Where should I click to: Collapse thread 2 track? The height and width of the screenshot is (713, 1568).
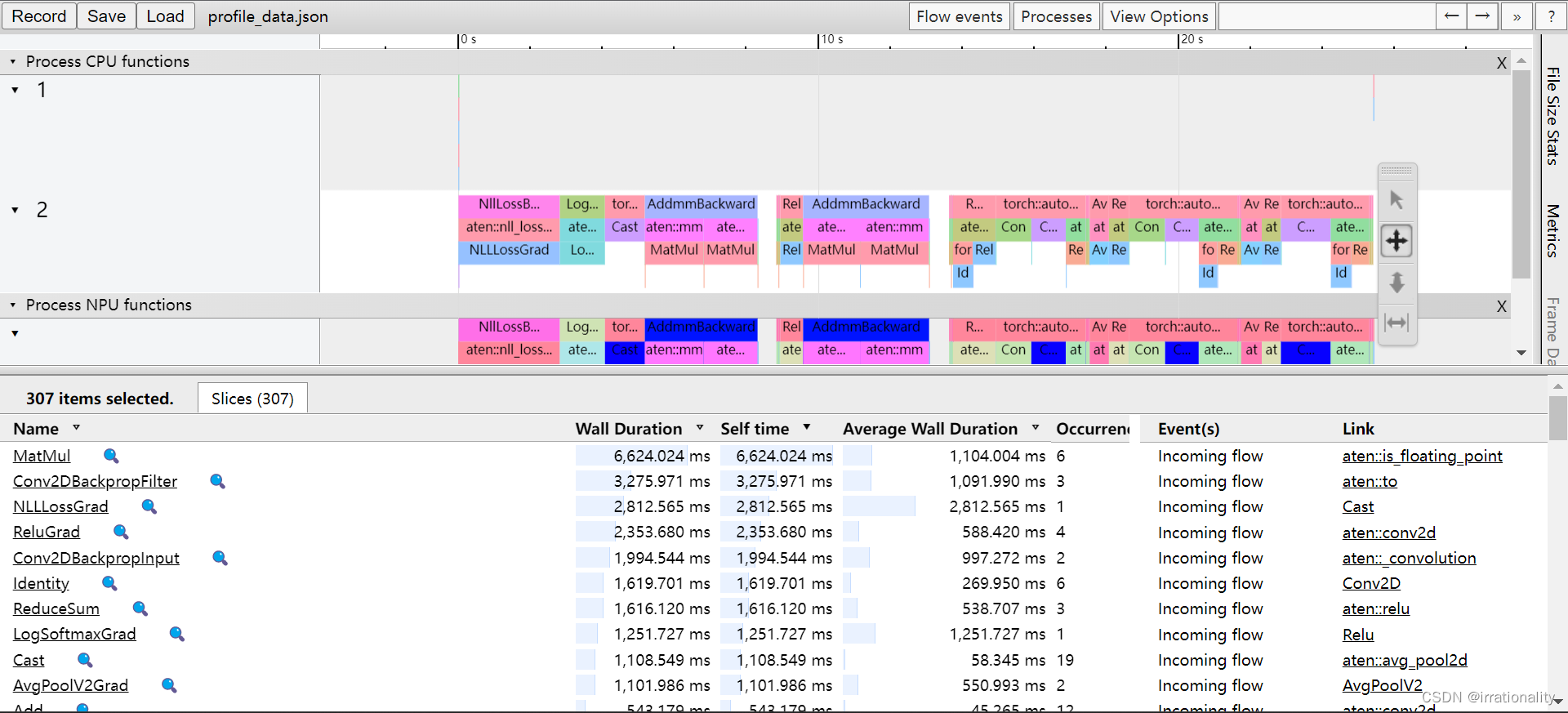point(15,210)
